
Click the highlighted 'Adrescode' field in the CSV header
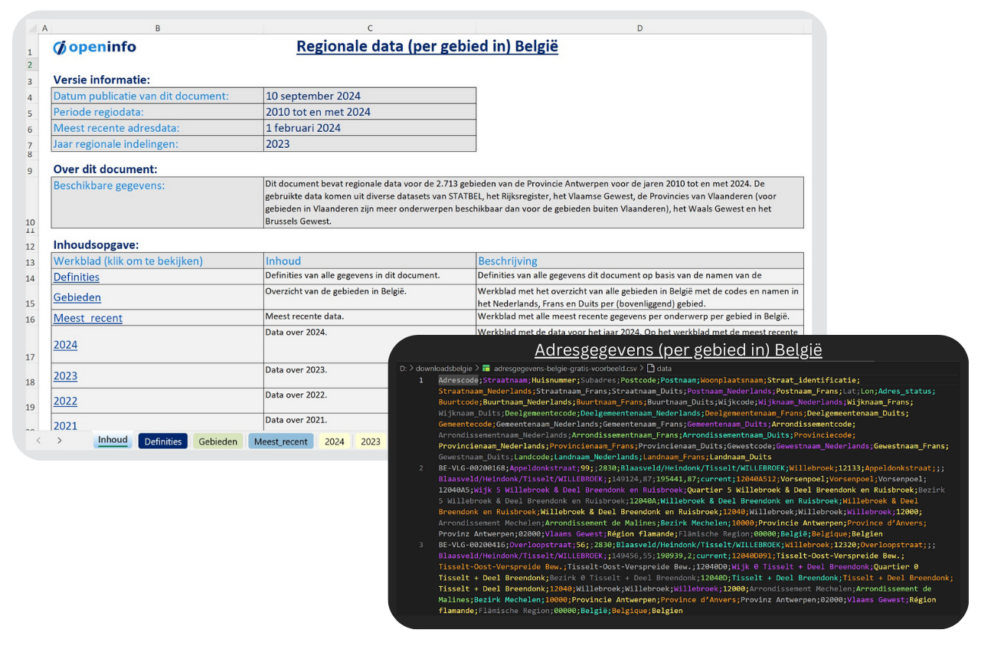tap(459, 381)
